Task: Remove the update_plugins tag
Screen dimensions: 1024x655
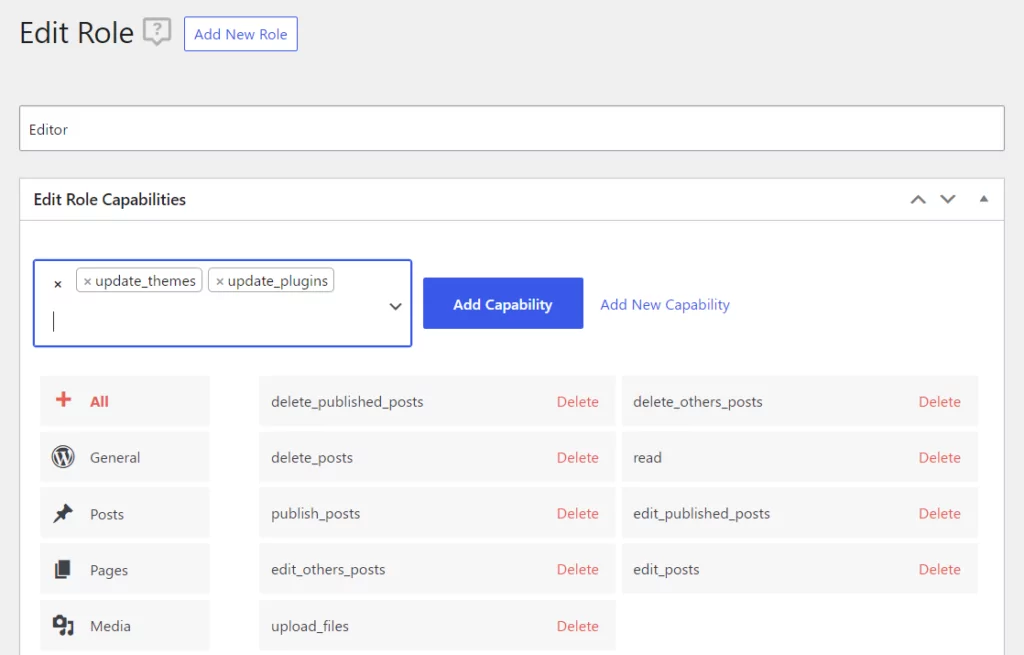Action: [219, 281]
